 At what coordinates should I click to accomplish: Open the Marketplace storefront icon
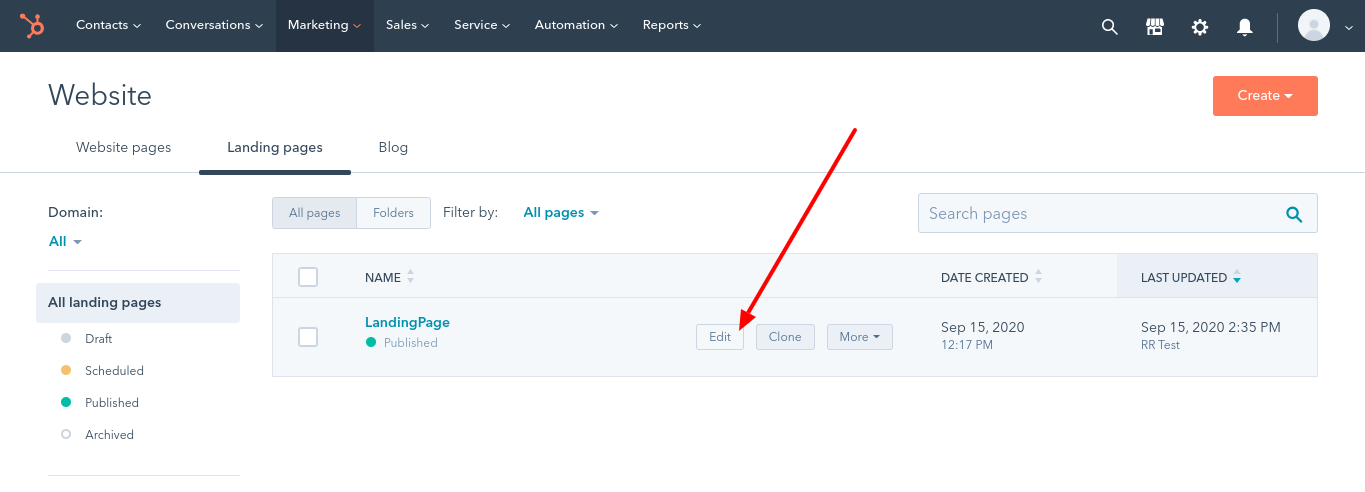tap(1154, 27)
